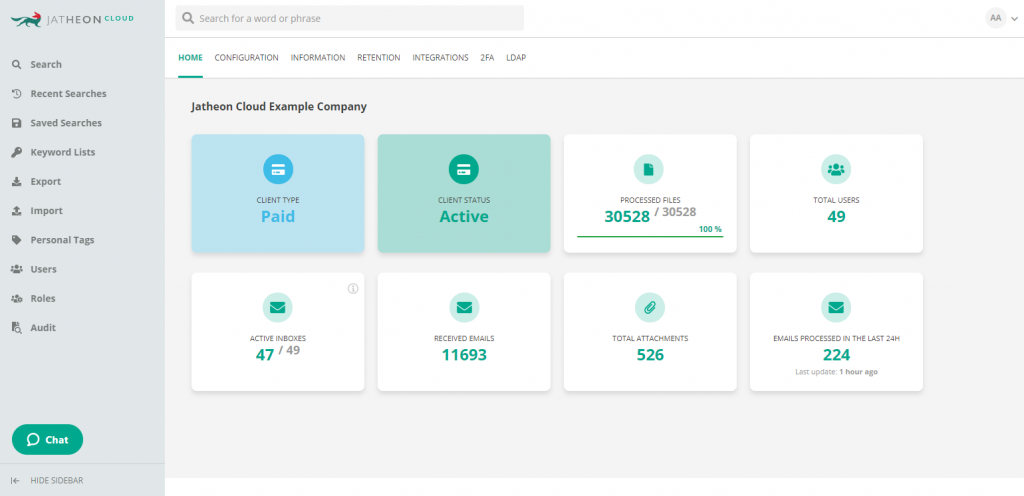Click the Paid client type value
The width and height of the screenshot is (1024, 496).
point(278,217)
